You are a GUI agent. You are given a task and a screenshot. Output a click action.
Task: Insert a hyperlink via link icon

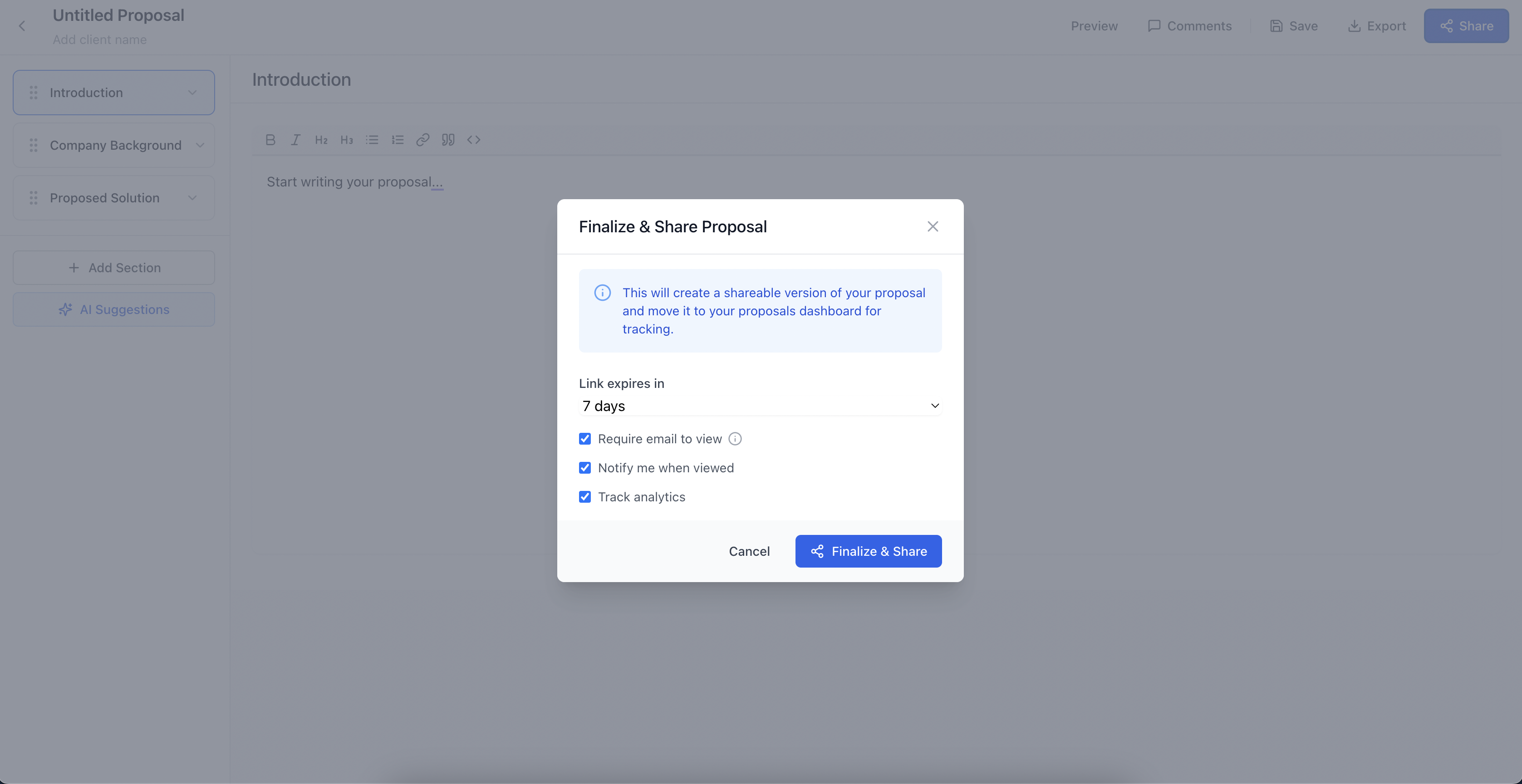(422, 140)
